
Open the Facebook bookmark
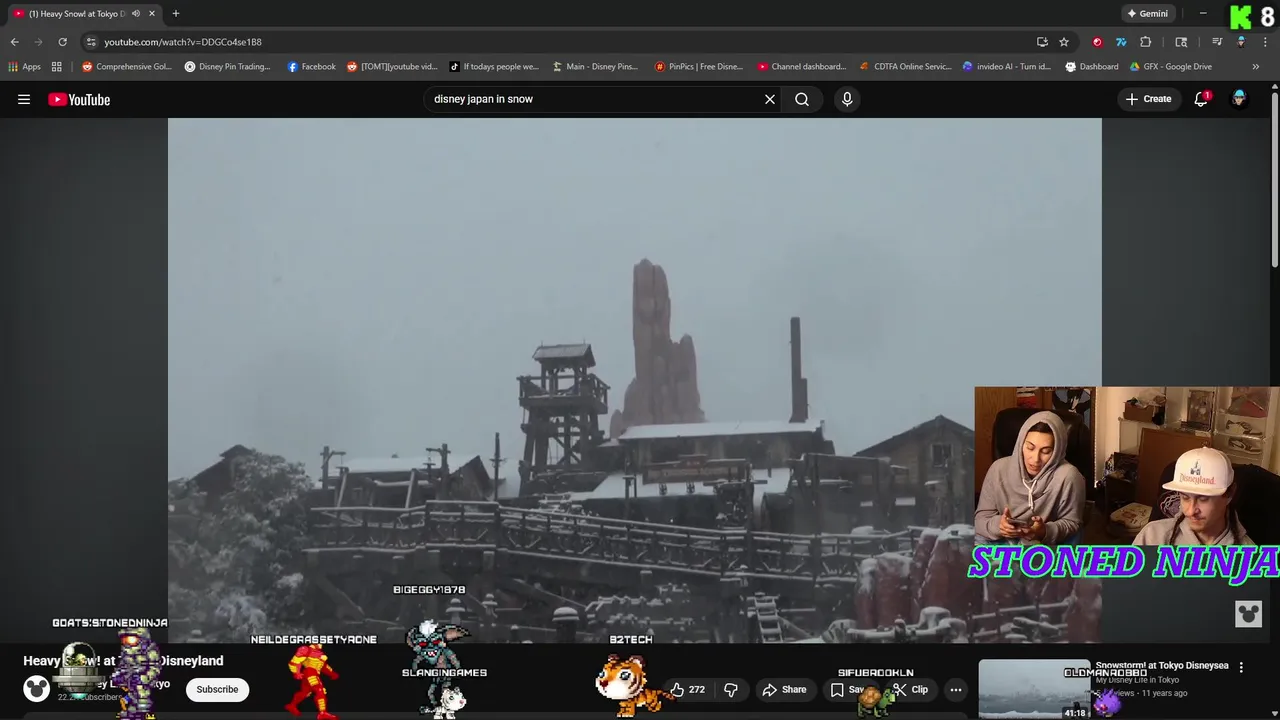point(312,67)
